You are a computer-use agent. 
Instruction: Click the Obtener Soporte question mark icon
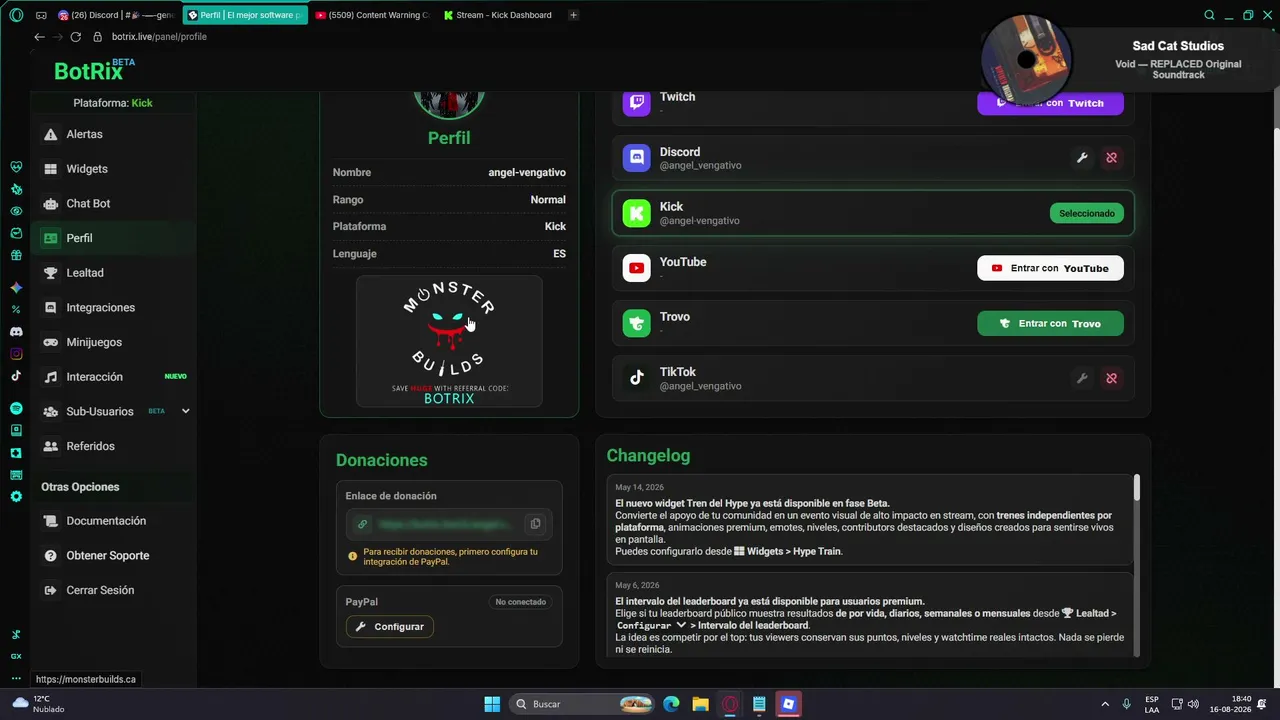coord(50,556)
